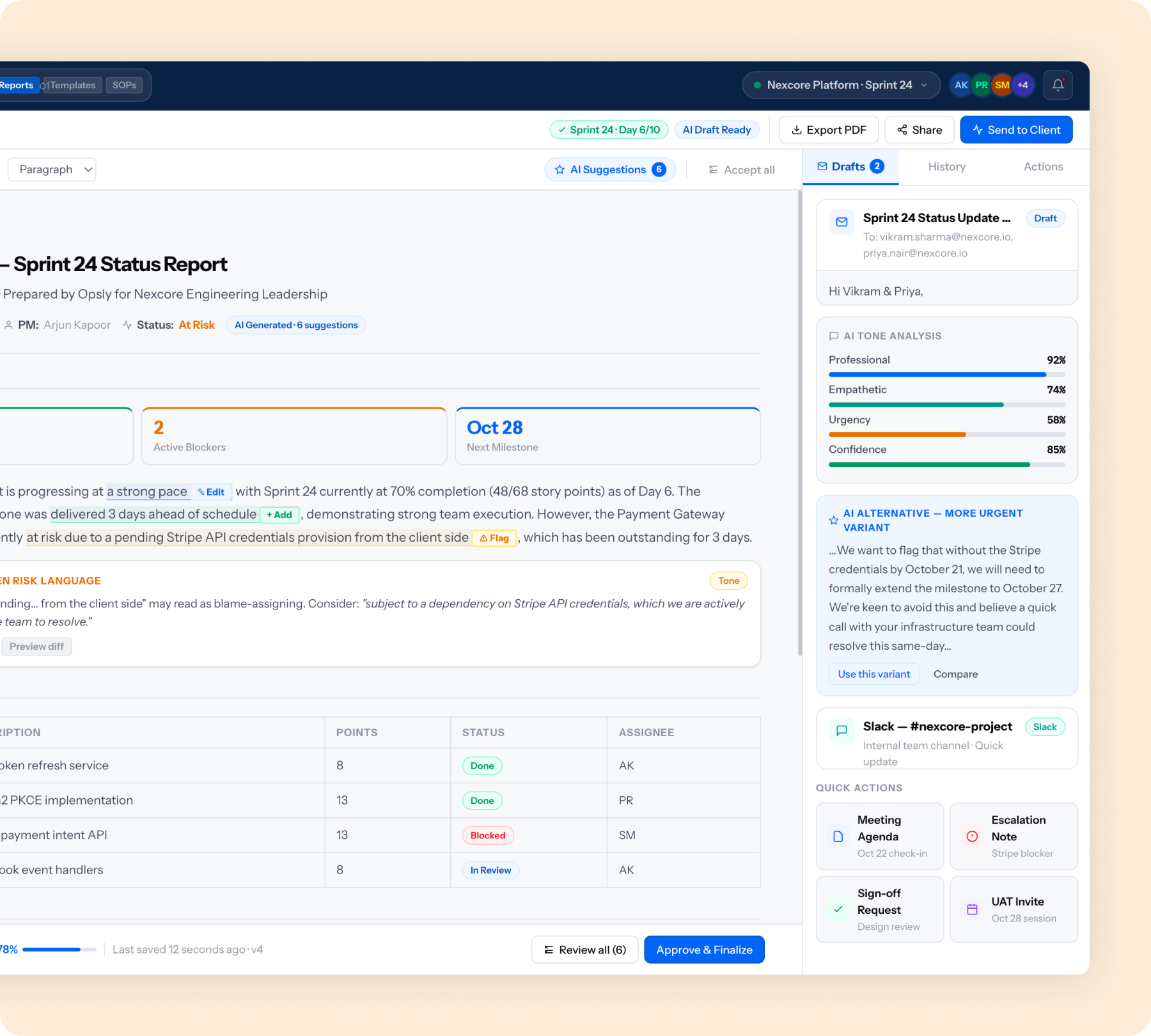Click the Flag on Stripe API risk
The height and width of the screenshot is (1036, 1151).
point(494,538)
